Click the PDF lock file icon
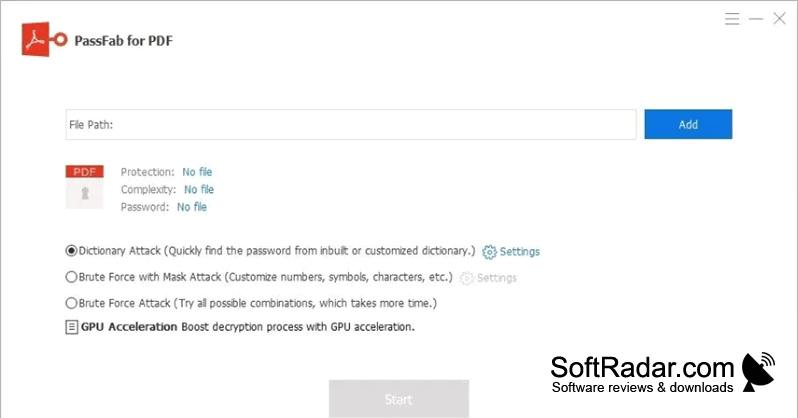798x418 pixels. (84, 187)
